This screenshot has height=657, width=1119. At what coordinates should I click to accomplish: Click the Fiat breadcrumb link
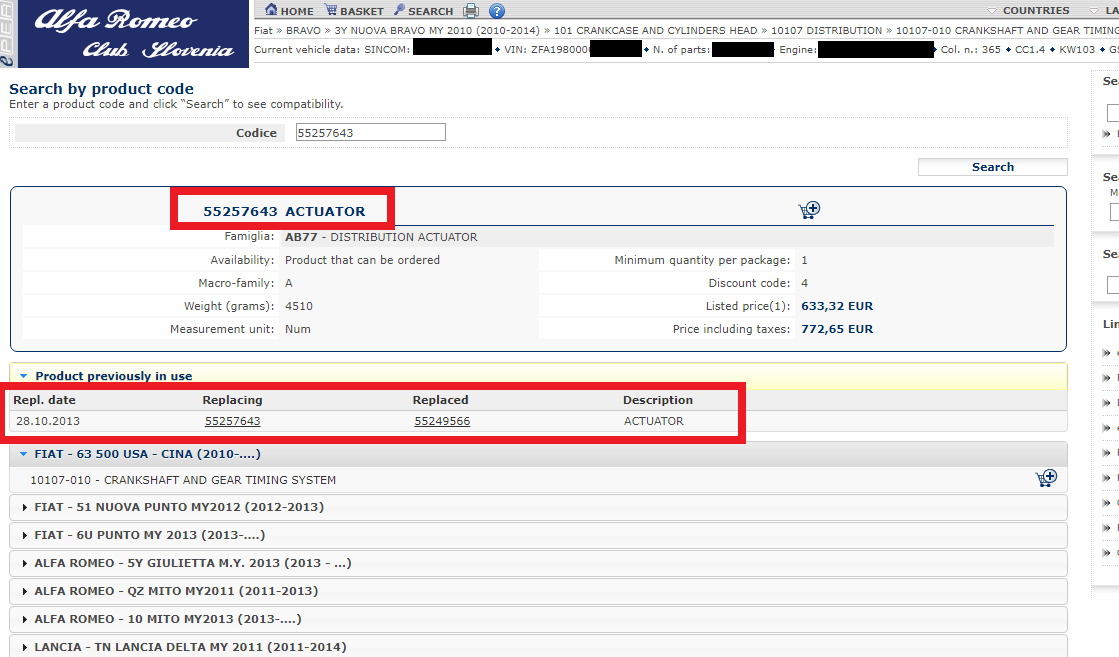[x=263, y=31]
